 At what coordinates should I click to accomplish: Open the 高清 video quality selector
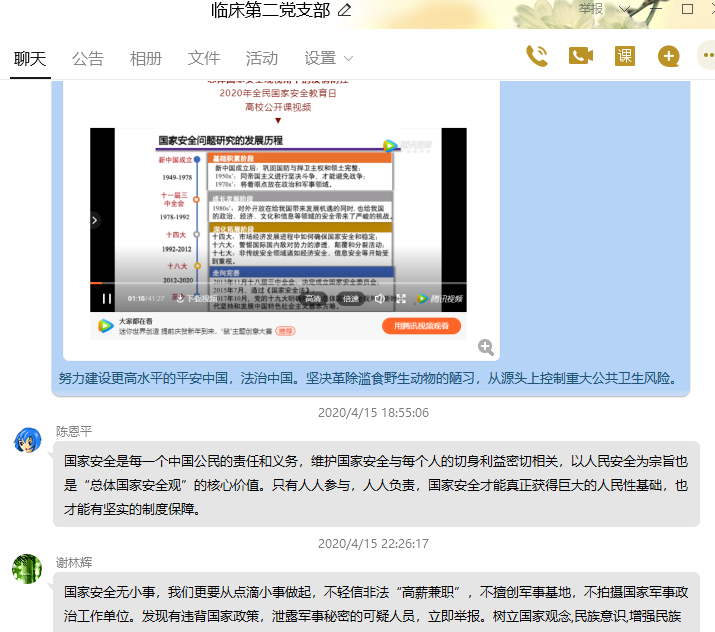click(x=313, y=298)
